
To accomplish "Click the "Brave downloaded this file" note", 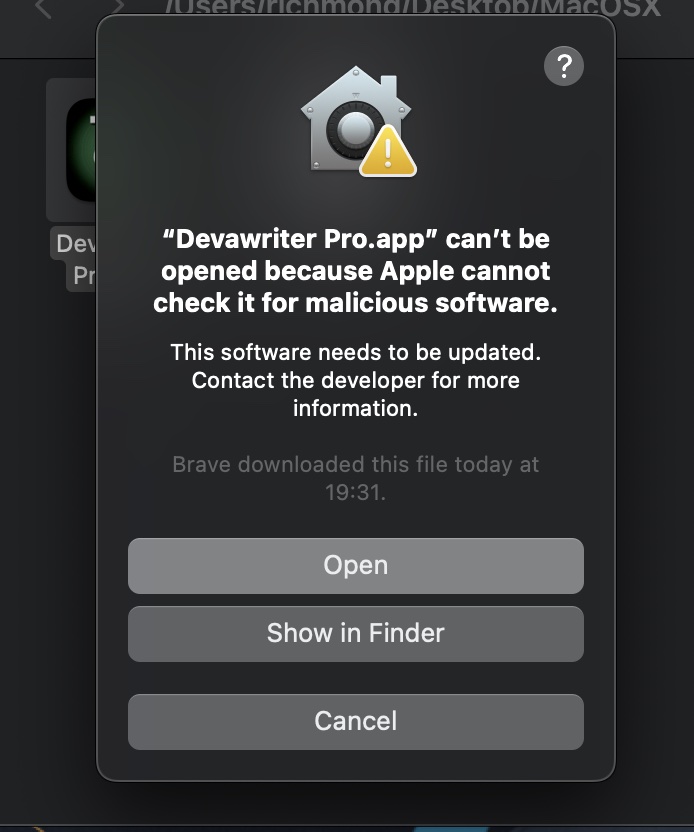I will pos(355,464).
